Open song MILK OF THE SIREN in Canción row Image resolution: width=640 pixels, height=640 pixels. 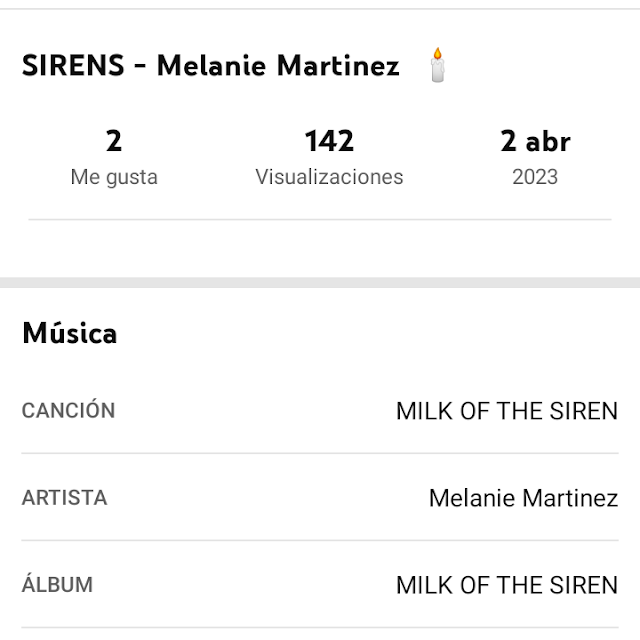[x=507, y=410]
